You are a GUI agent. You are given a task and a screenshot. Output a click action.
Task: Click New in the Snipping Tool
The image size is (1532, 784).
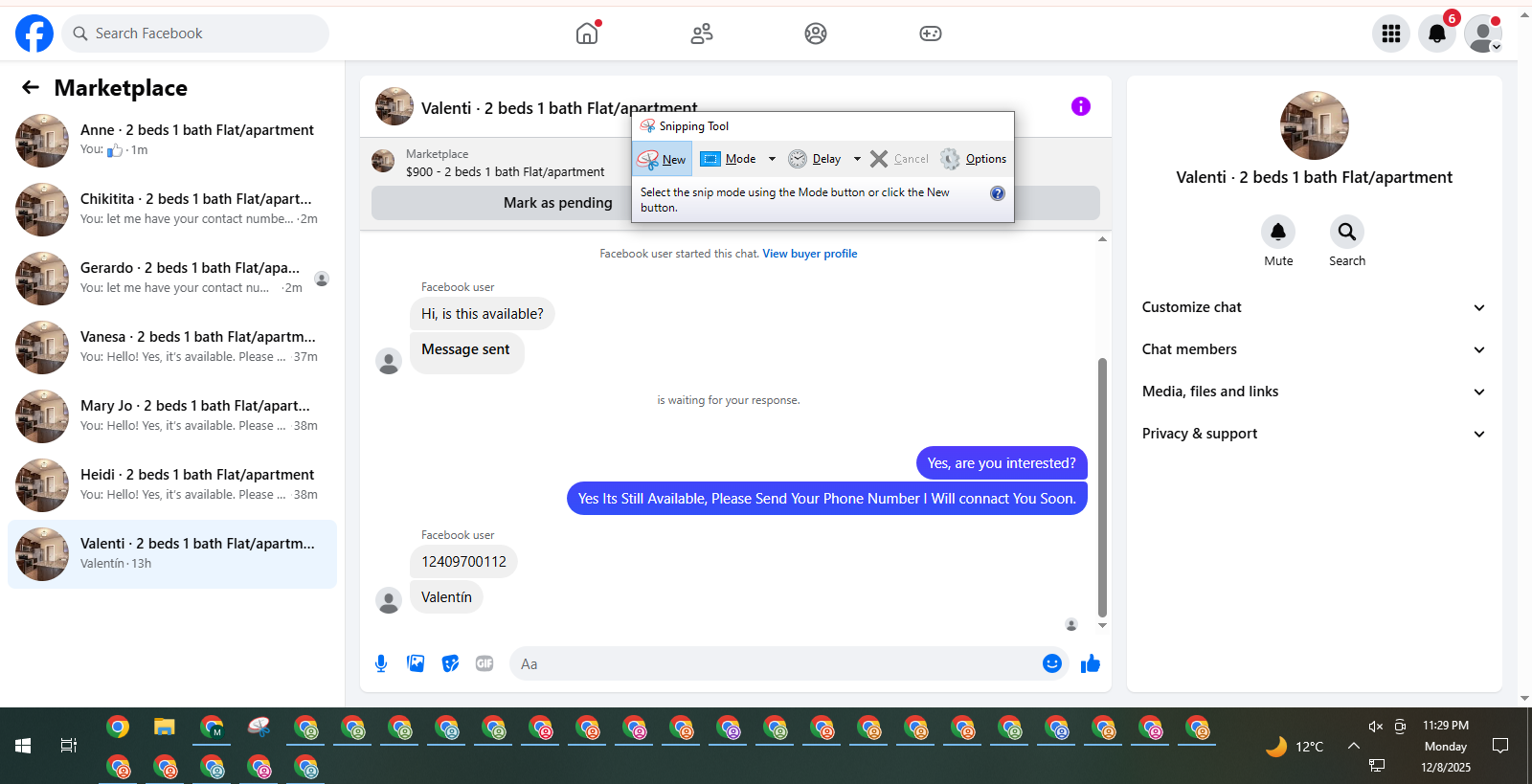pos(662,159)
